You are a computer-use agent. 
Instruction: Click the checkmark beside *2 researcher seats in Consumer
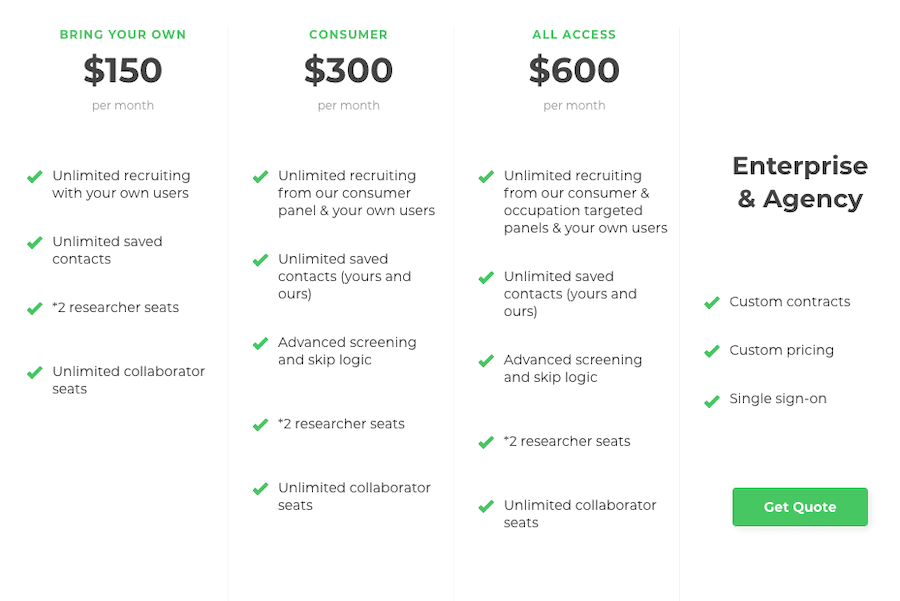pos(260,425)
